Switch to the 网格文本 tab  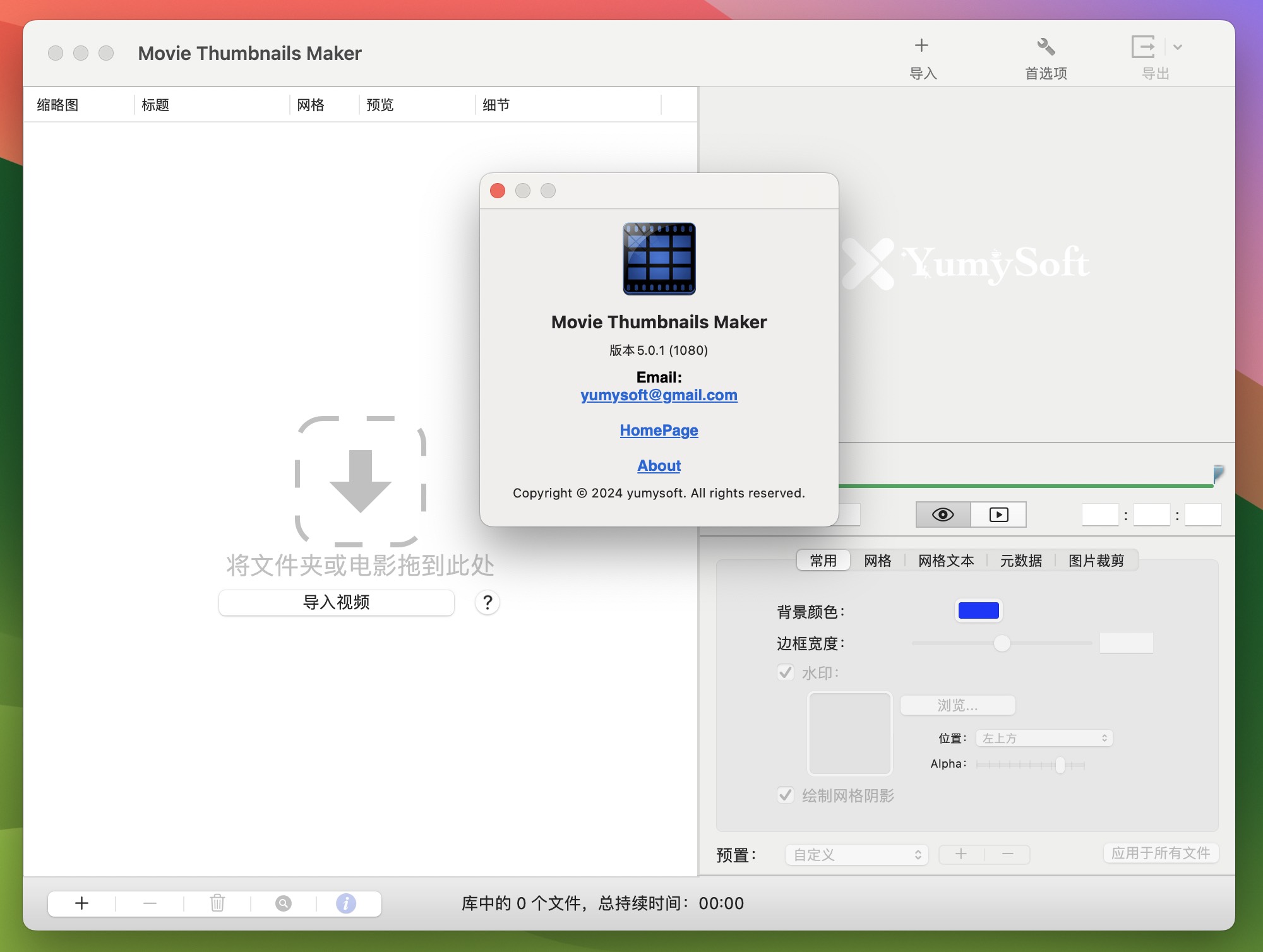pyautogui.click(x=945, y=561)
